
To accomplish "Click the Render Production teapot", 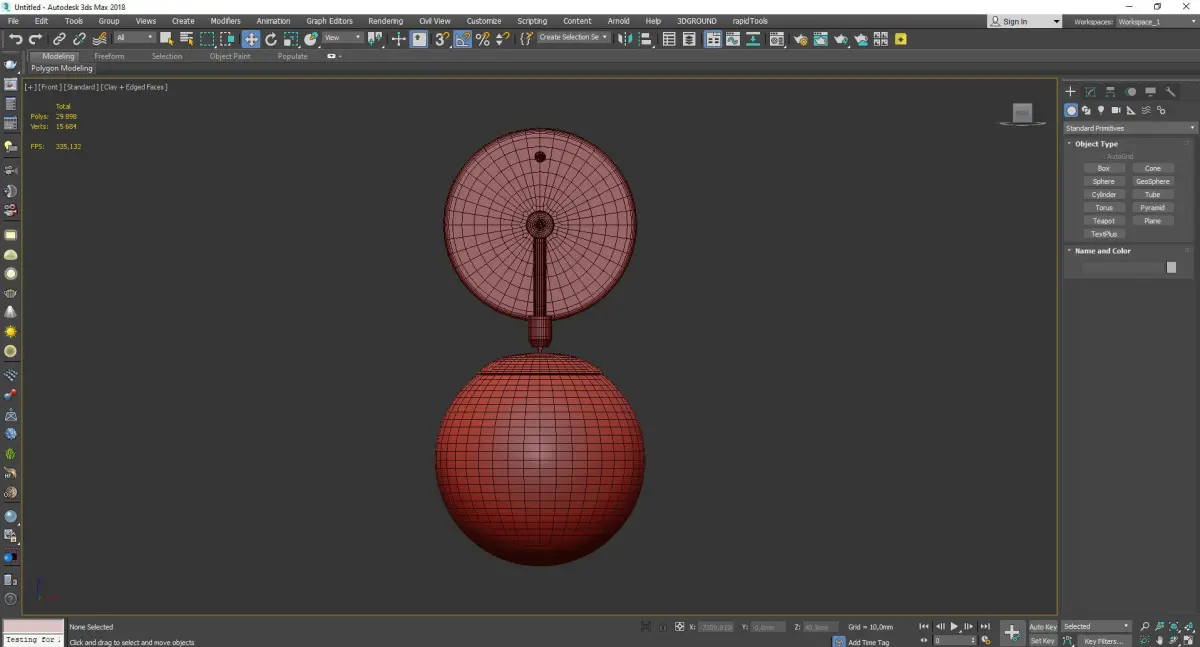I will (841, 39).
